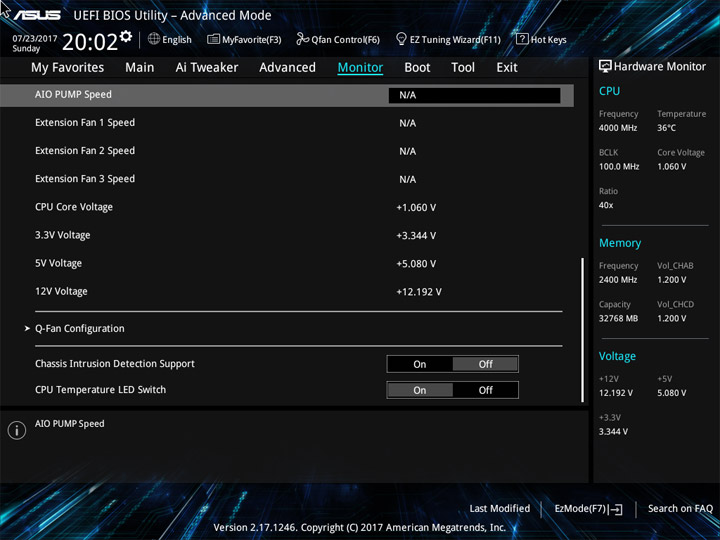Click the Voltage heading in Hardware Monitor
Screen dimensions: 720x540
pyautogui.click(x=617, y=356)
